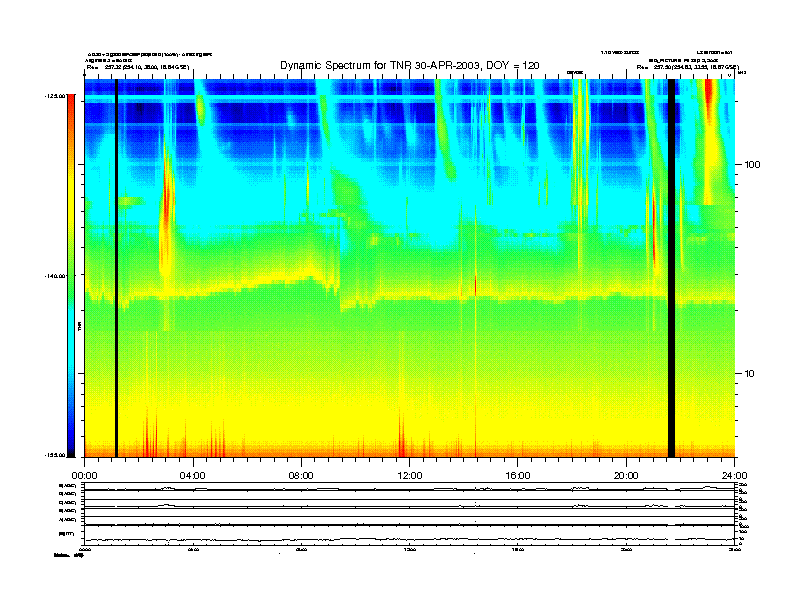792x612 pixels.
Task: Click the -140.00 color scale label
Action: tap(55, 276)
